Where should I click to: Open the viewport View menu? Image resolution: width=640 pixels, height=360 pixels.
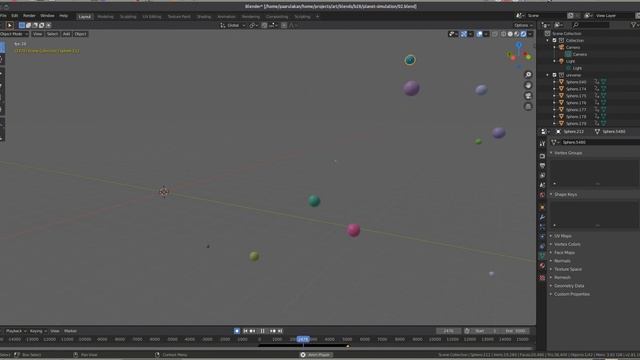(38, 34)
